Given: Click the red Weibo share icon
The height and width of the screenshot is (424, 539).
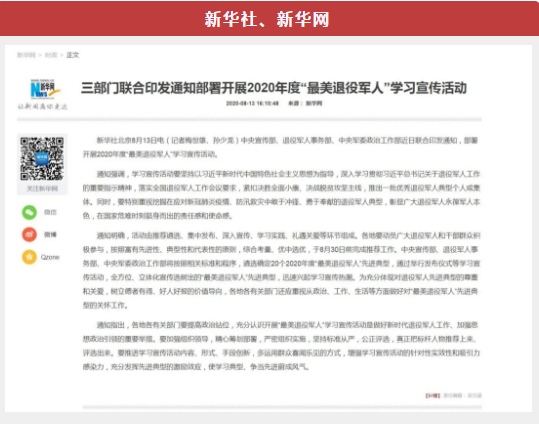Looking at the screenshot, I should [30, 235].
